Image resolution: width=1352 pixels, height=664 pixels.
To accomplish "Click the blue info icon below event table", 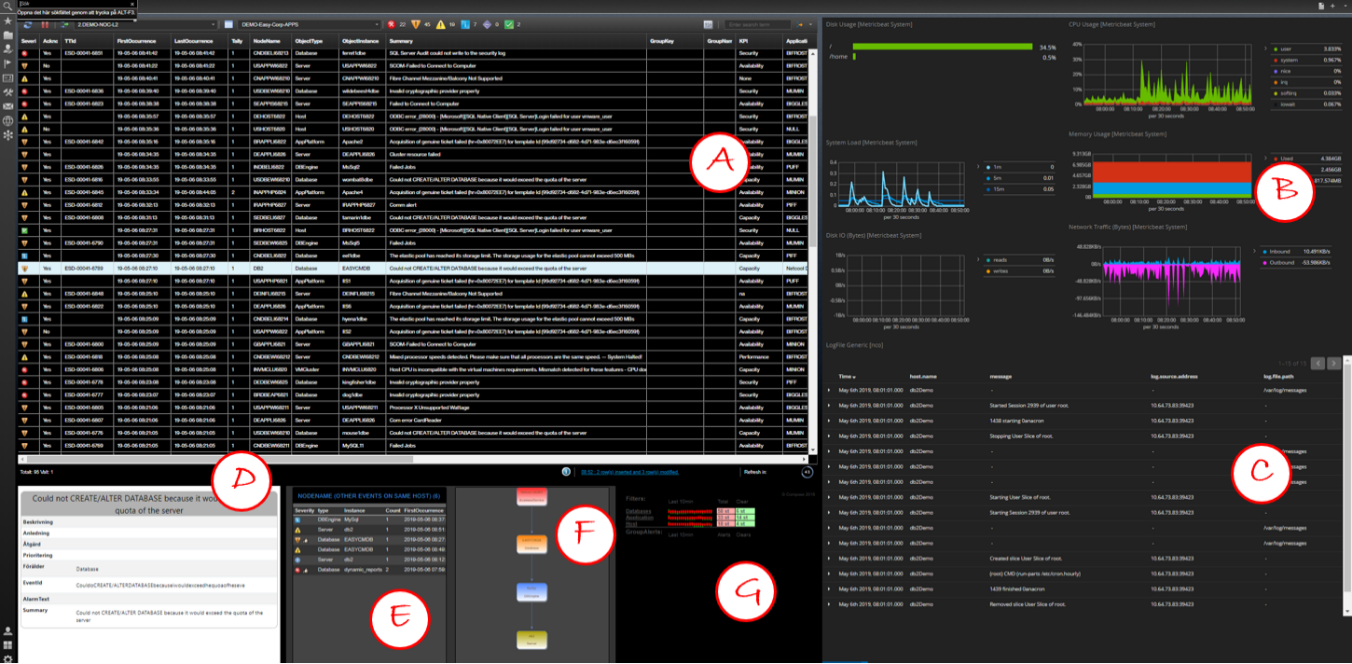I will click(566, 471).
